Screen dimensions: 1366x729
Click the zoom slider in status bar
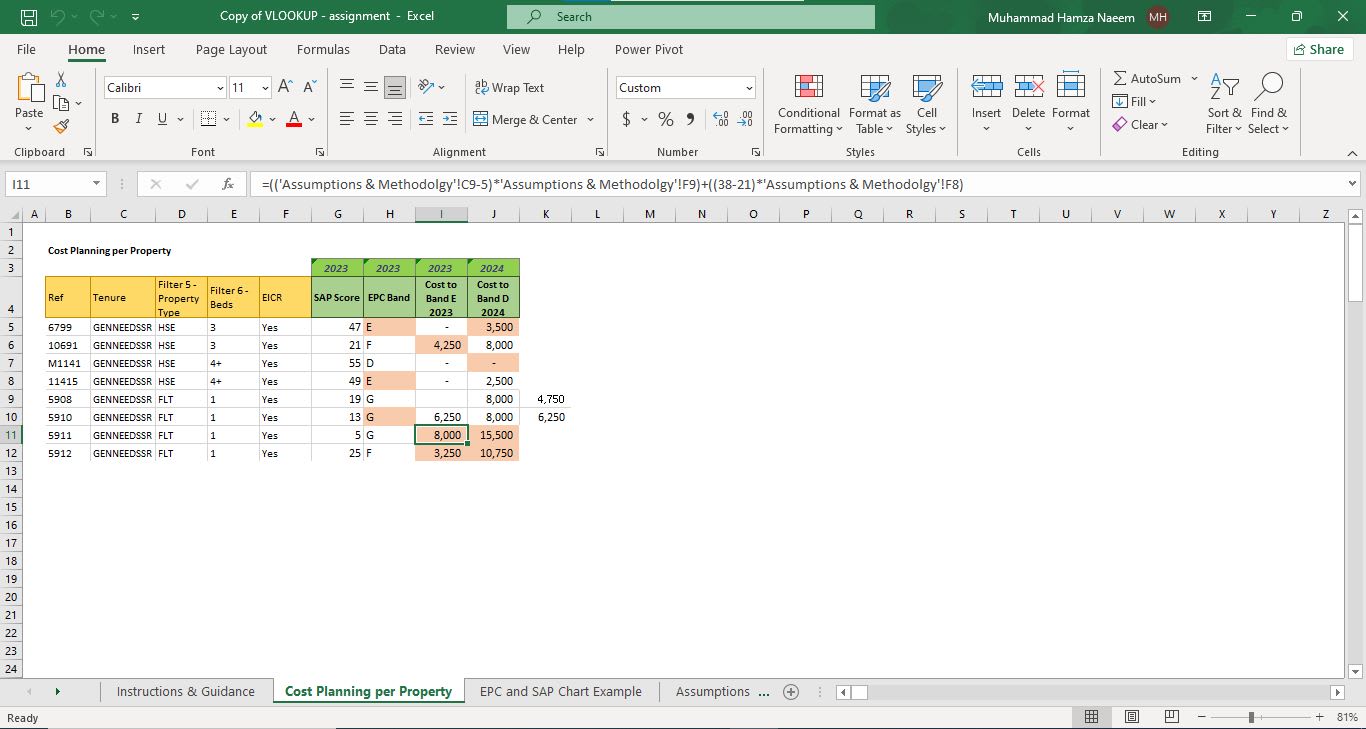[1252, 717]
